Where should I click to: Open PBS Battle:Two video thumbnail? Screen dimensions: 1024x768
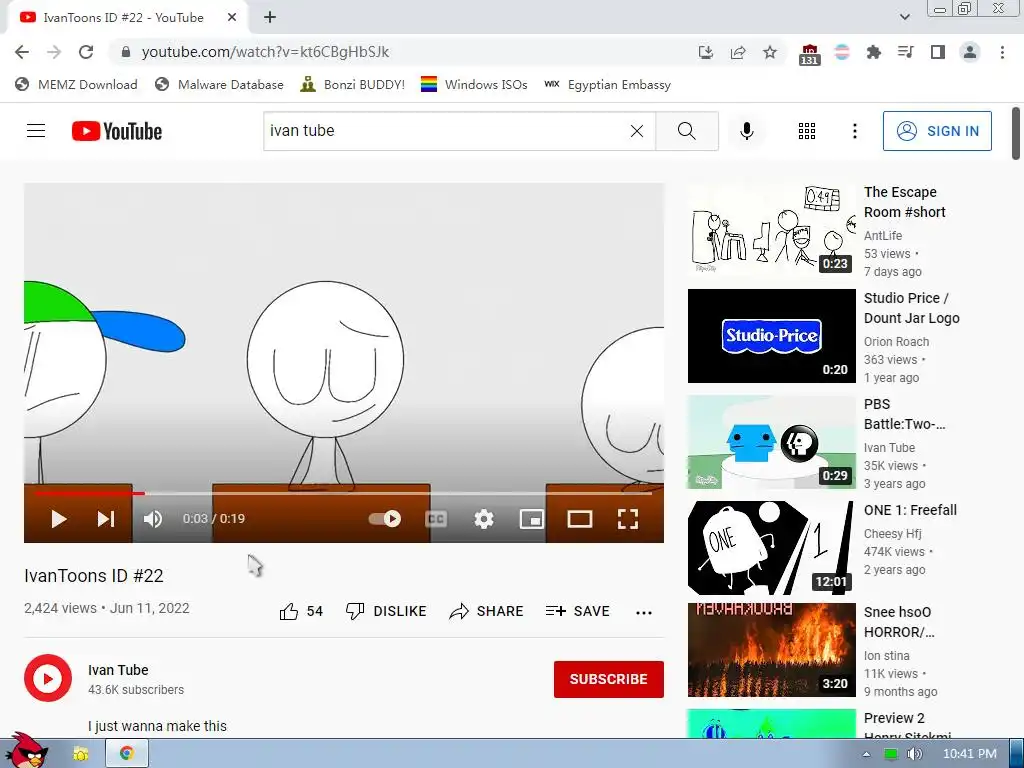coord(771,442)
